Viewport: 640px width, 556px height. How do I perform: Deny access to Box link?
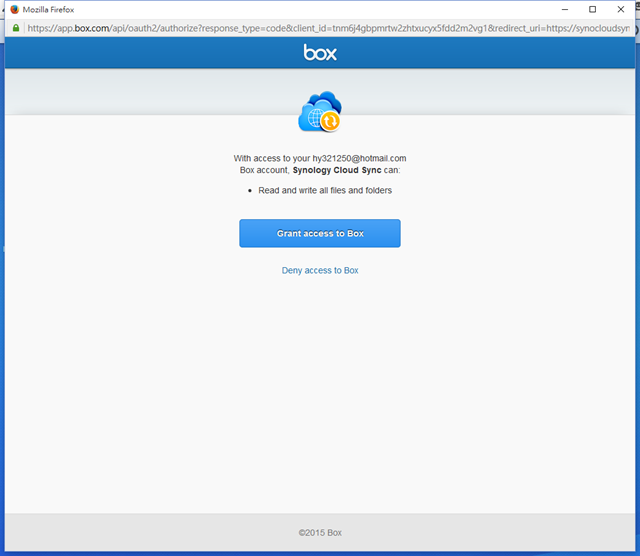click(320, 271)
